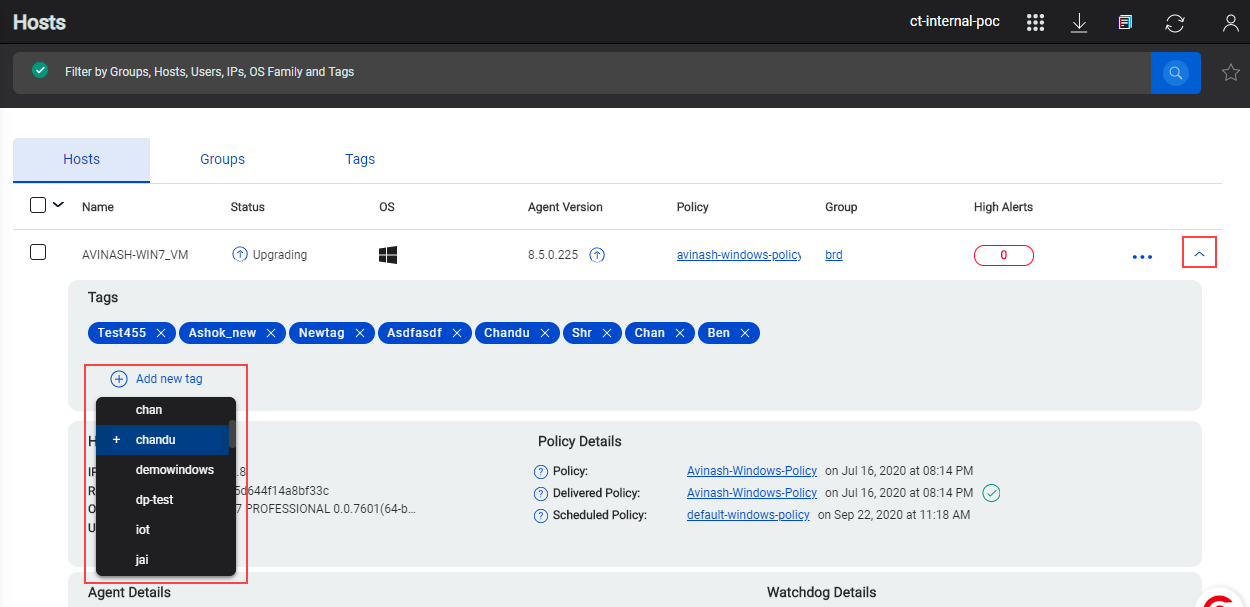Choose iot from the tag dropdown
The height and width of the screenshot is (607, 1250).
point(162,530)
